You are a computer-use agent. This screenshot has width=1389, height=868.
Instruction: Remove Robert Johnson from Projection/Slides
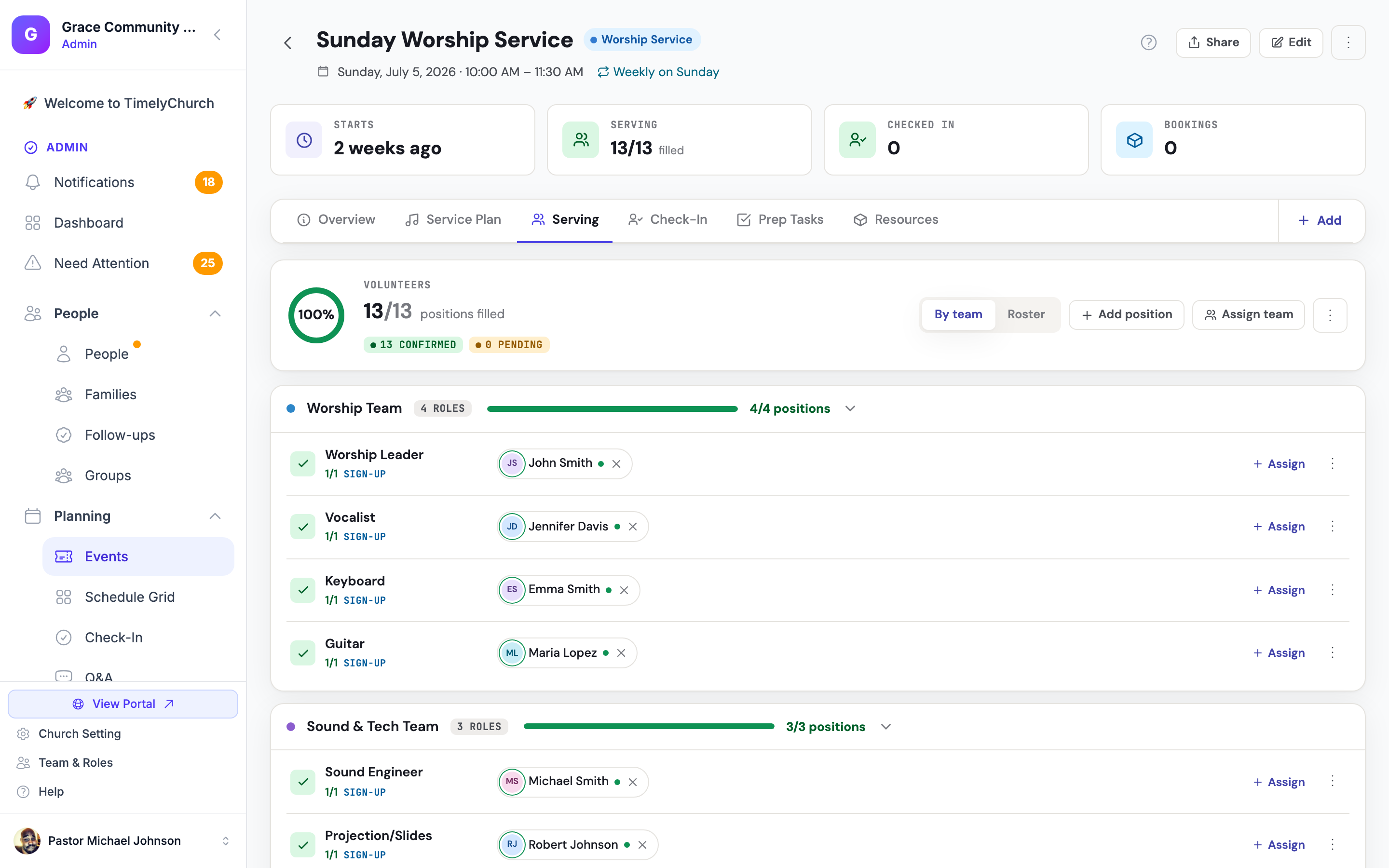coord(642,845)
